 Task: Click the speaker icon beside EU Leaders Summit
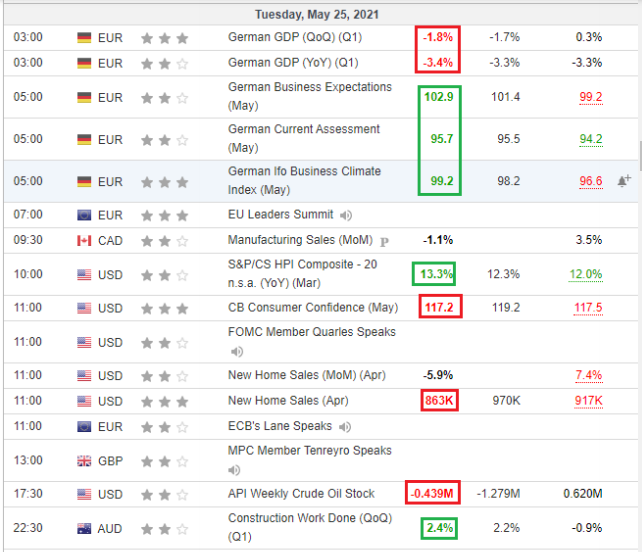346,215
